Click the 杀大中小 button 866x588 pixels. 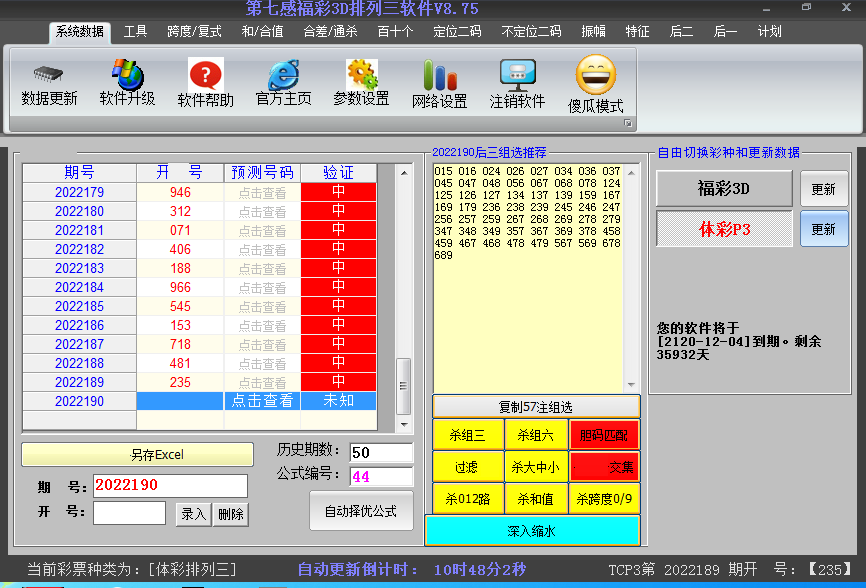(x=536, y=467)
